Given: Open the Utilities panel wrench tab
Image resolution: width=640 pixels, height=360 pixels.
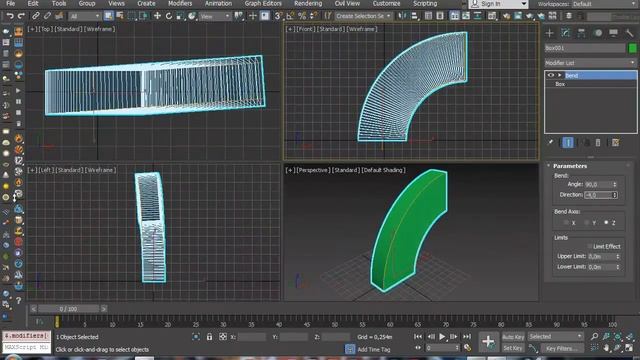Looking at the screenshot, I should click(629, 33).
